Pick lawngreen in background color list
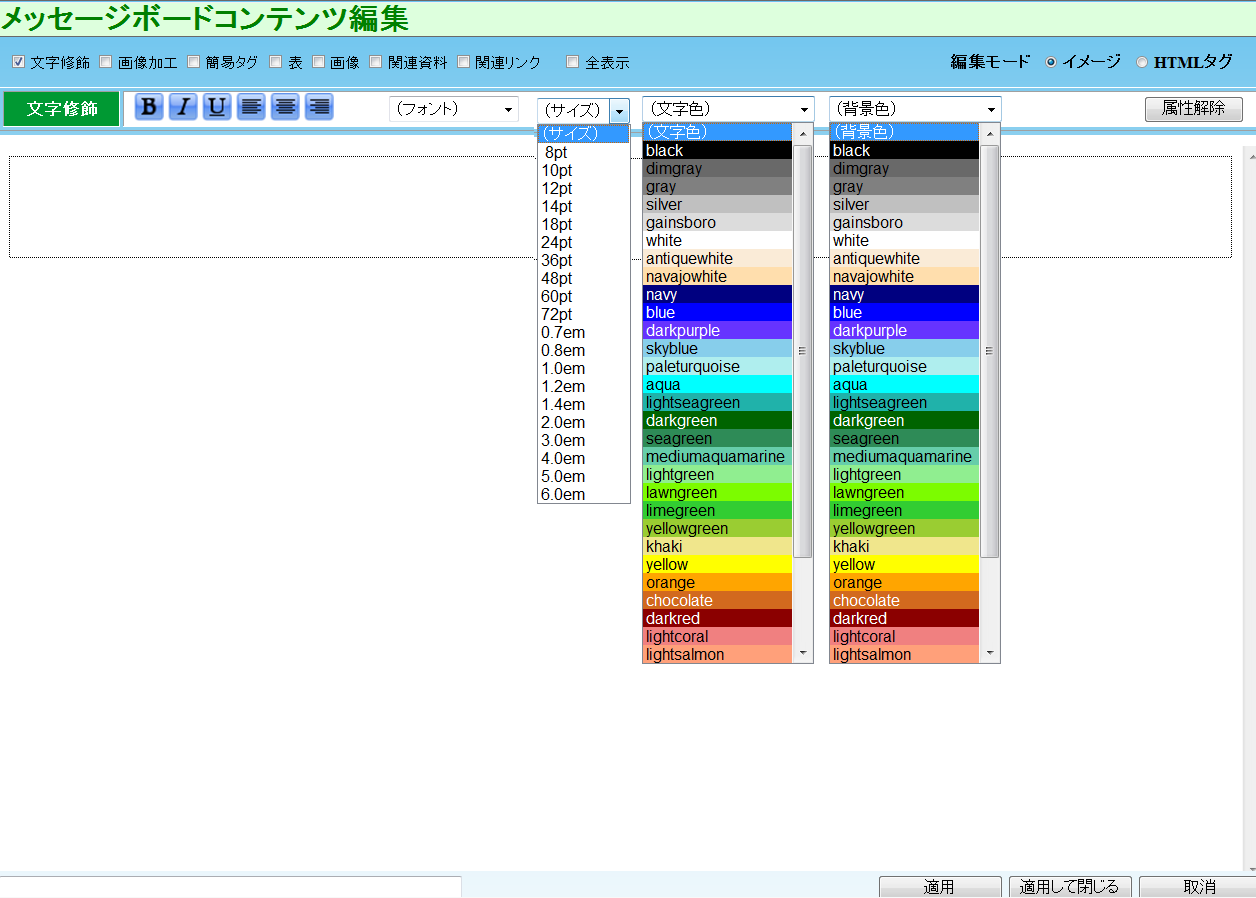 click(904, 493)
